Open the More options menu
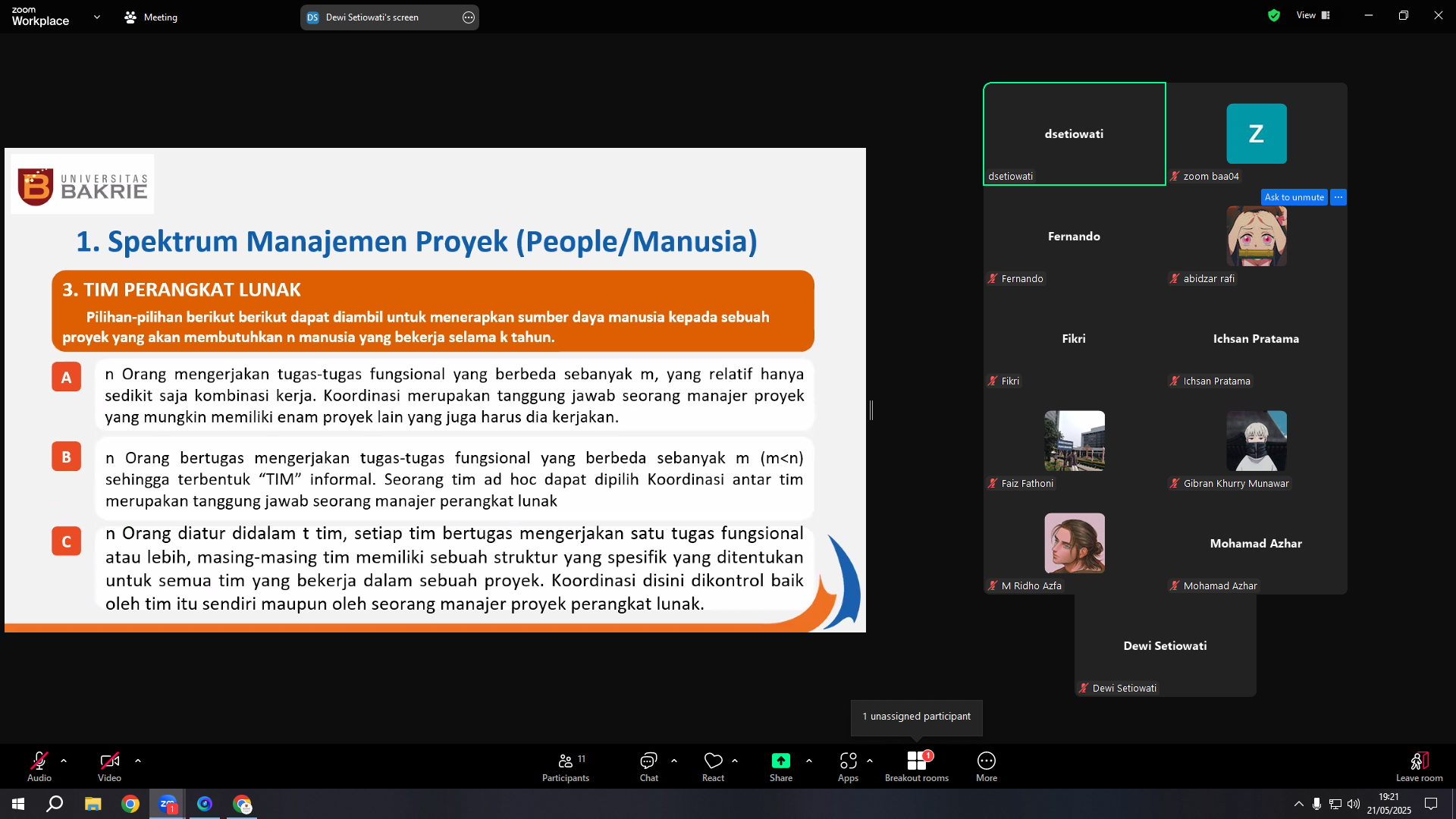 coord(987,766)
